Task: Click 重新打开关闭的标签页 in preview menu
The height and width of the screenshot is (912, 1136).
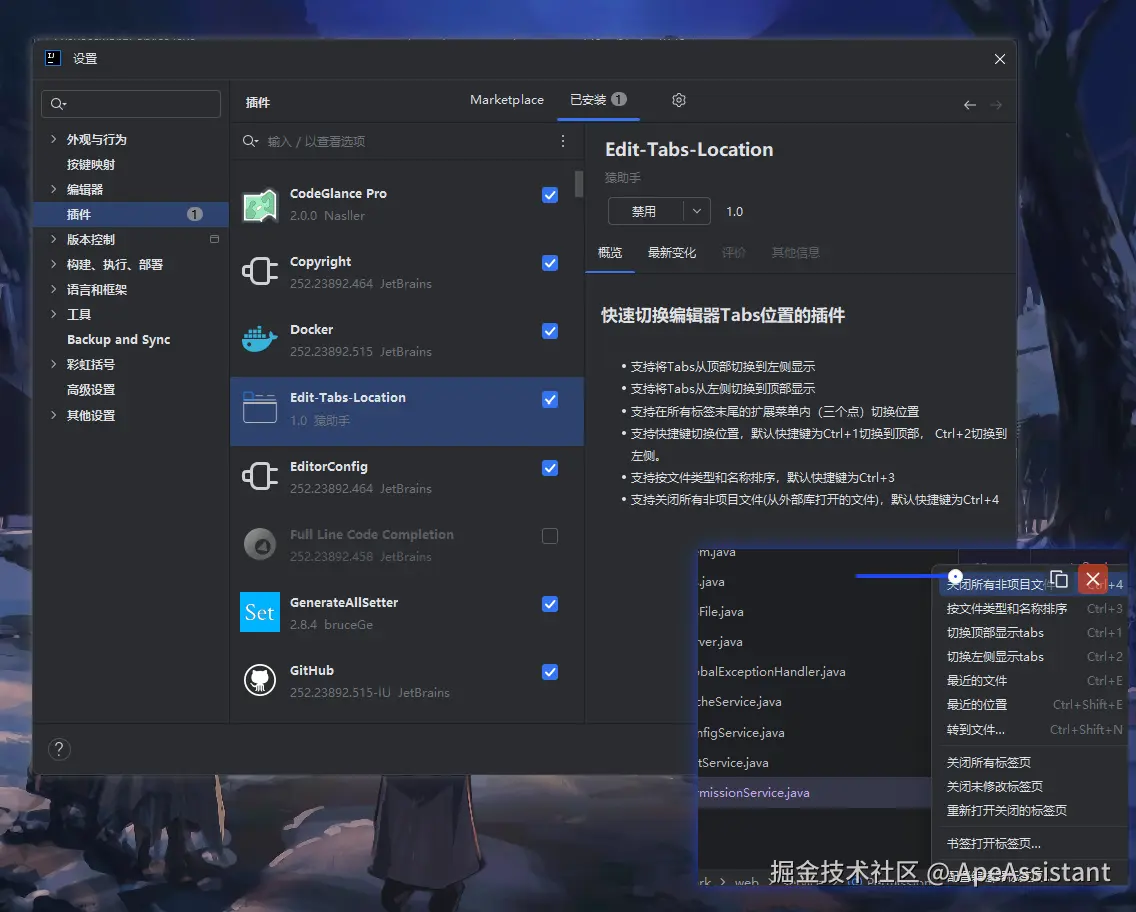Action: 1006,810
